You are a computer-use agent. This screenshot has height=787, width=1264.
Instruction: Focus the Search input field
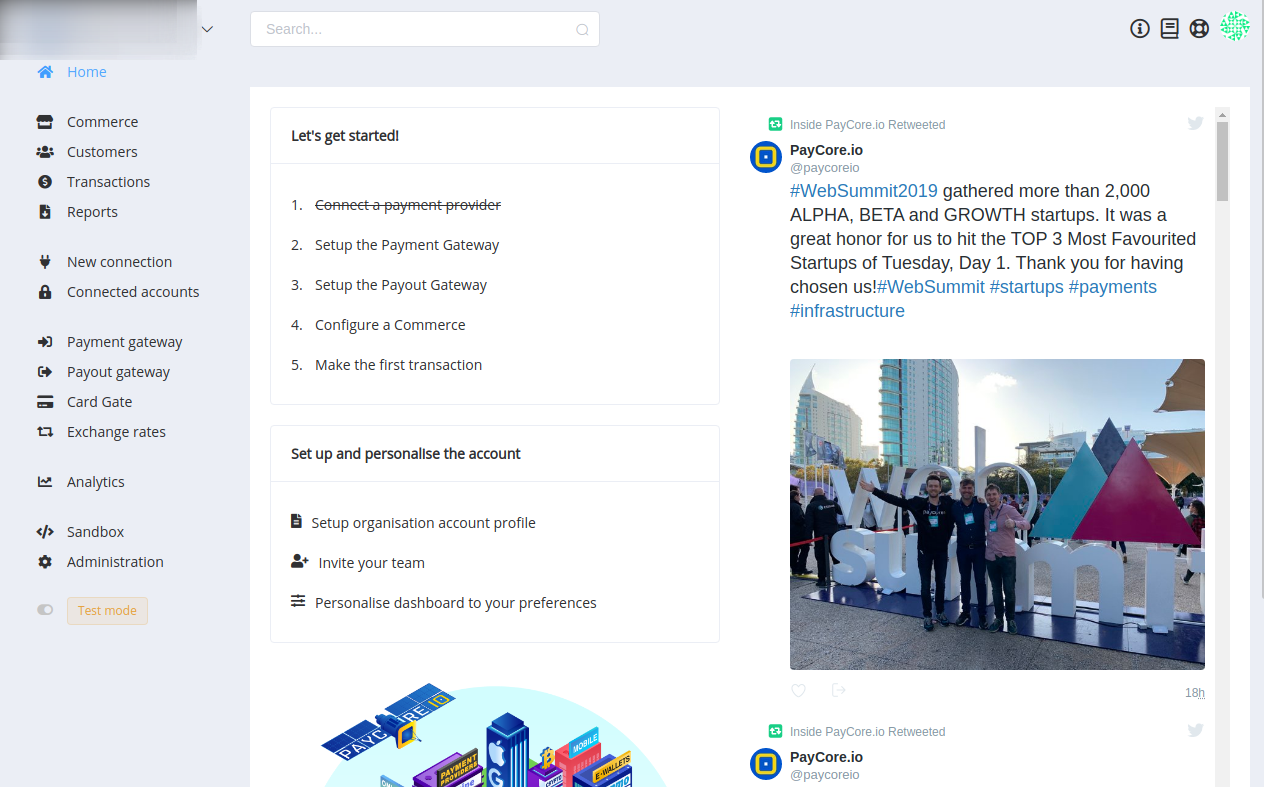(x=425, y=29)
